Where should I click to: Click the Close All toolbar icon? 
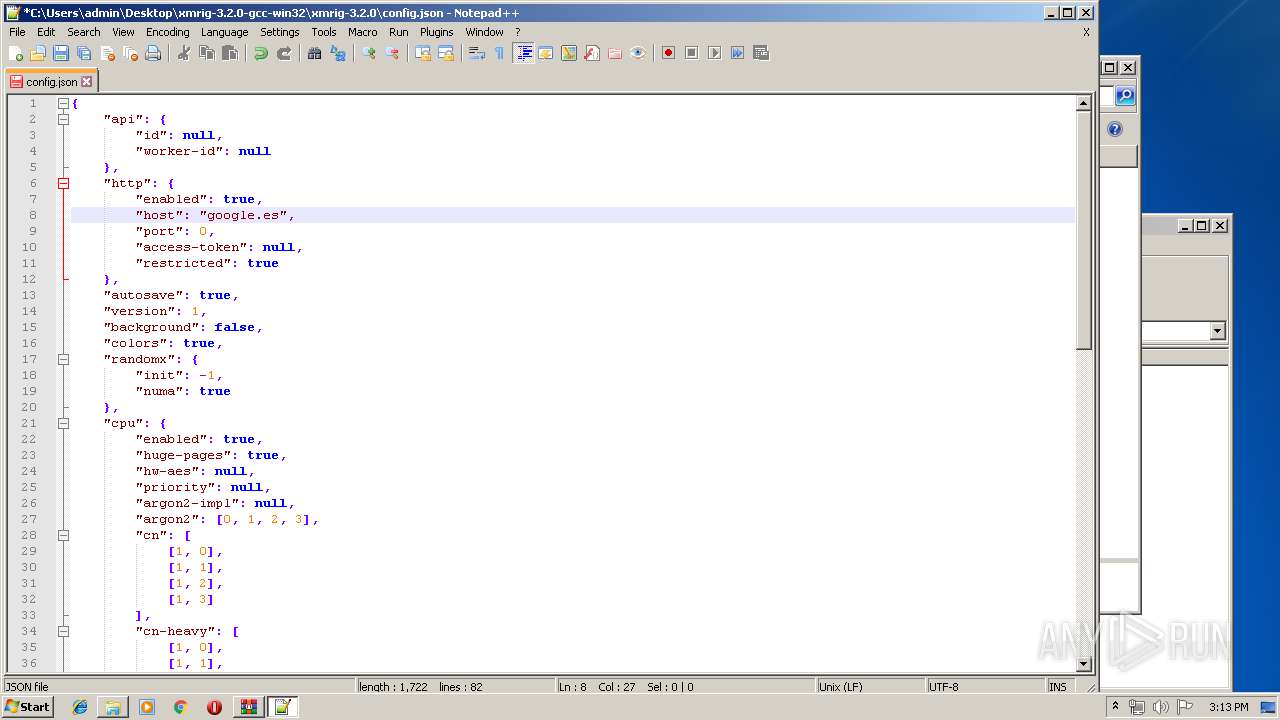click(130, 53)
